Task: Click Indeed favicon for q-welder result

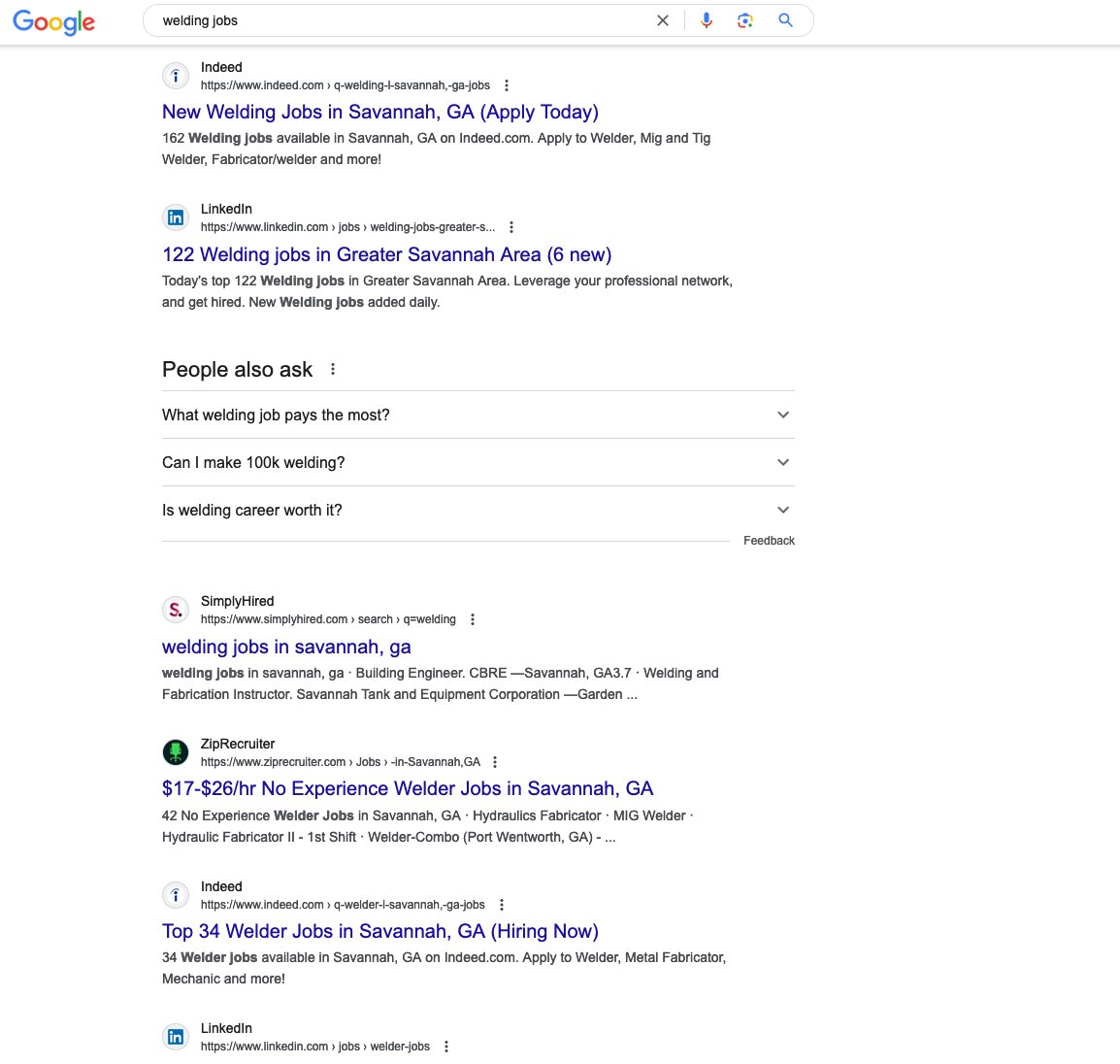Action: (x=176, y=895)
